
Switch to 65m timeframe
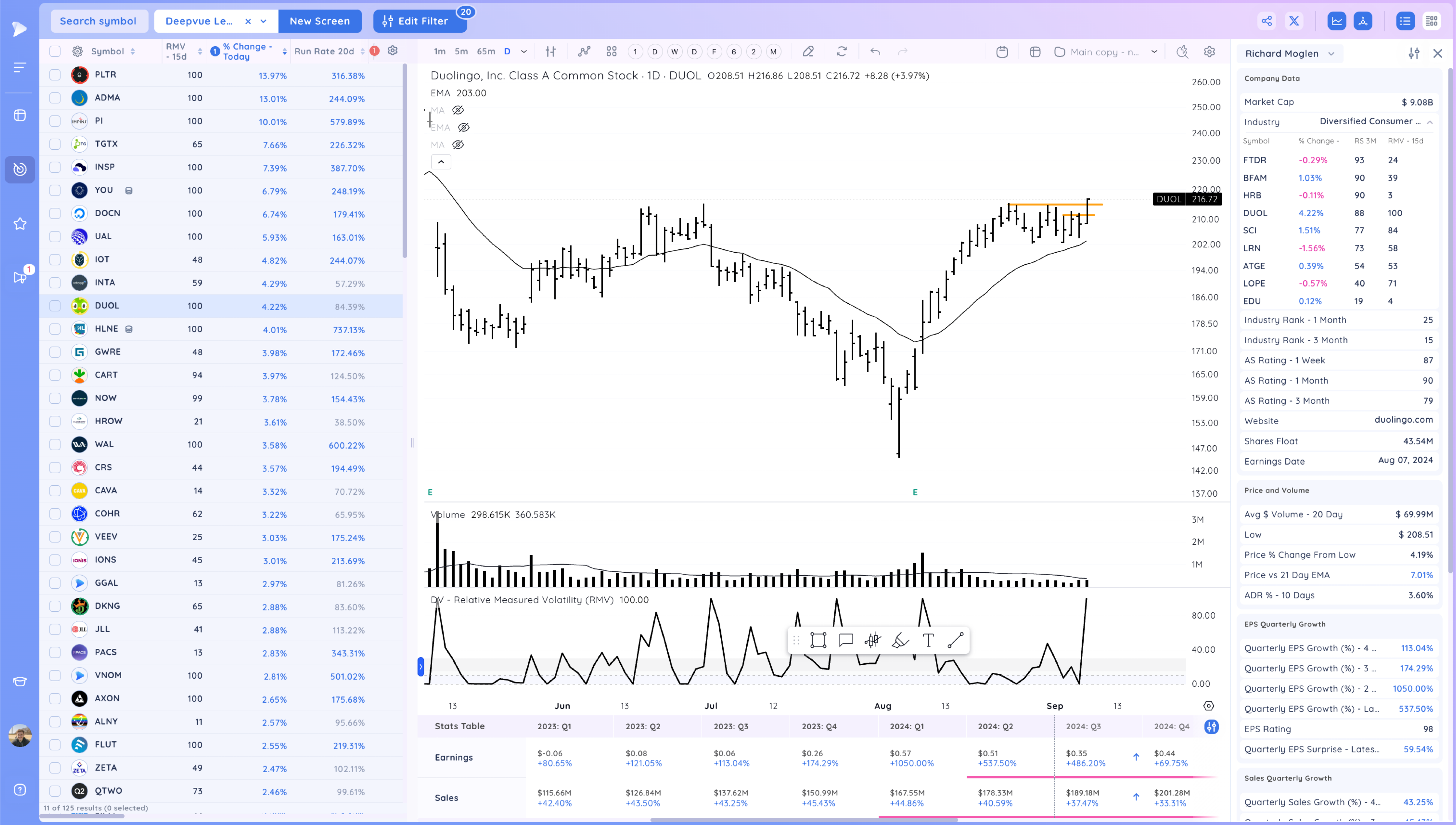coord(485,52)
